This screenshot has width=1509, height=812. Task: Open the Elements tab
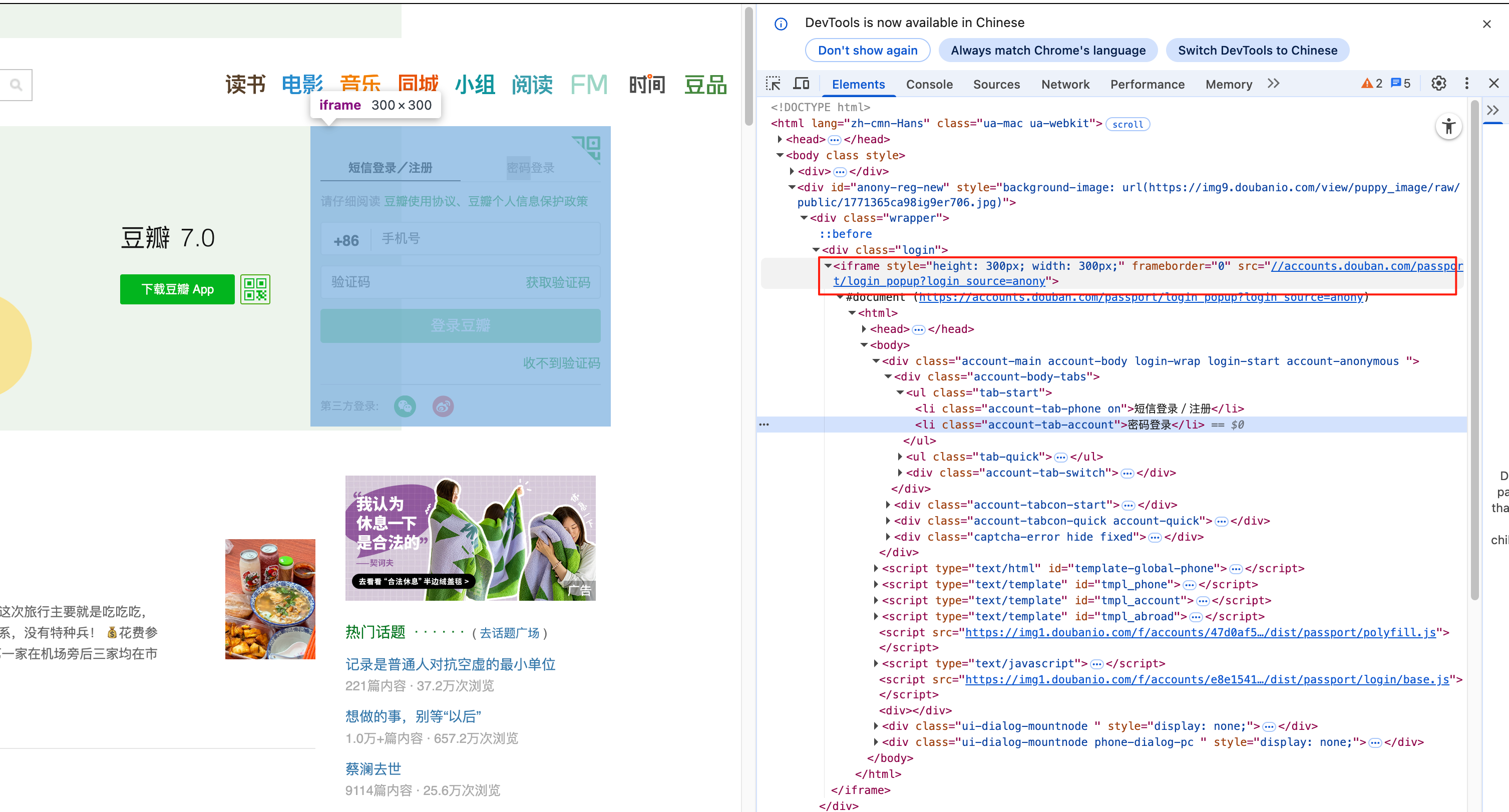pos(858,85)
